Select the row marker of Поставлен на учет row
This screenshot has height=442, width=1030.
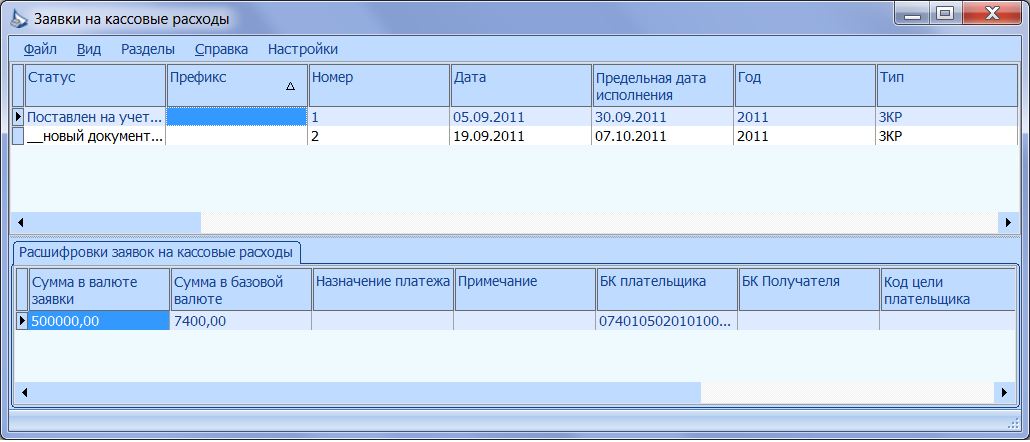tap(18, 117)
